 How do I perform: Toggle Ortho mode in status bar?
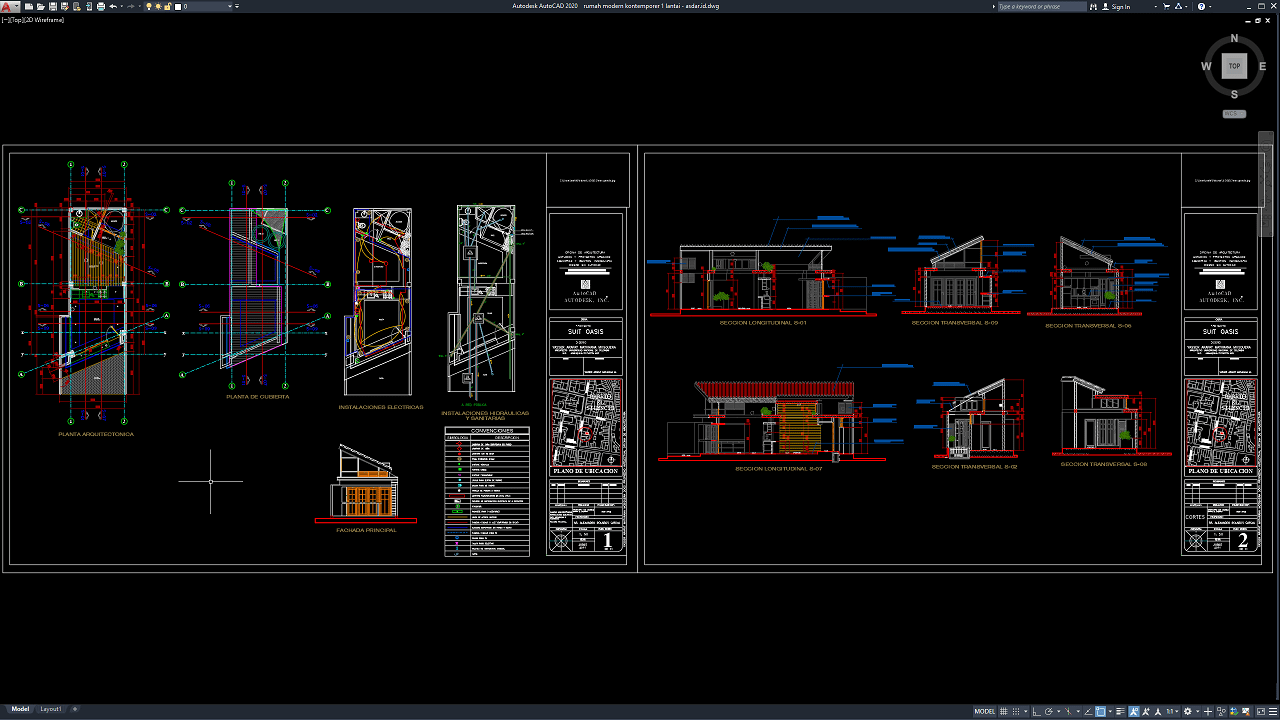(x=1036, y=712)
